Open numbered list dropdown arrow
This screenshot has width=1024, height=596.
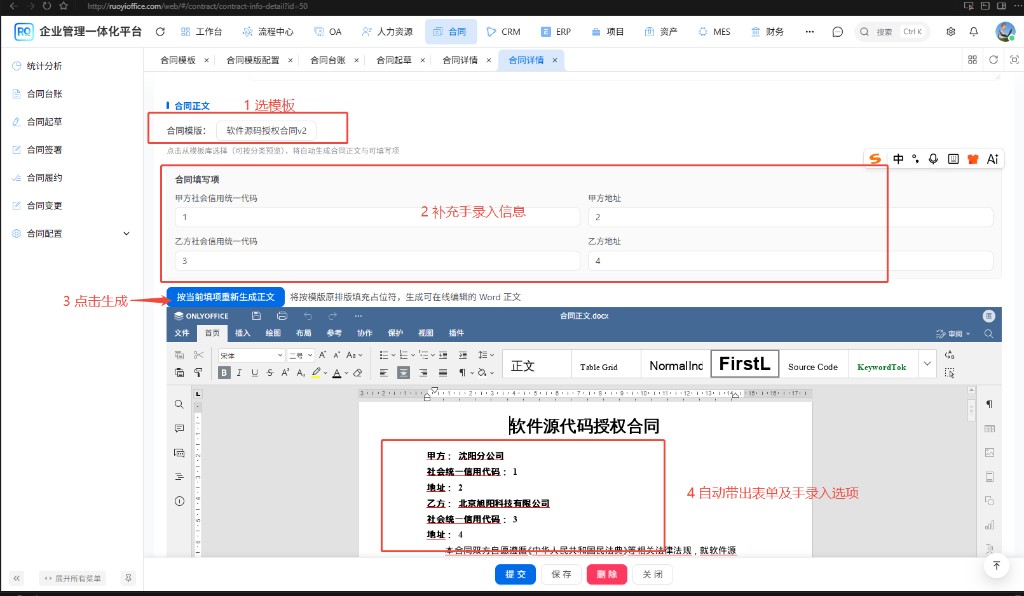(x=413, y=354)
